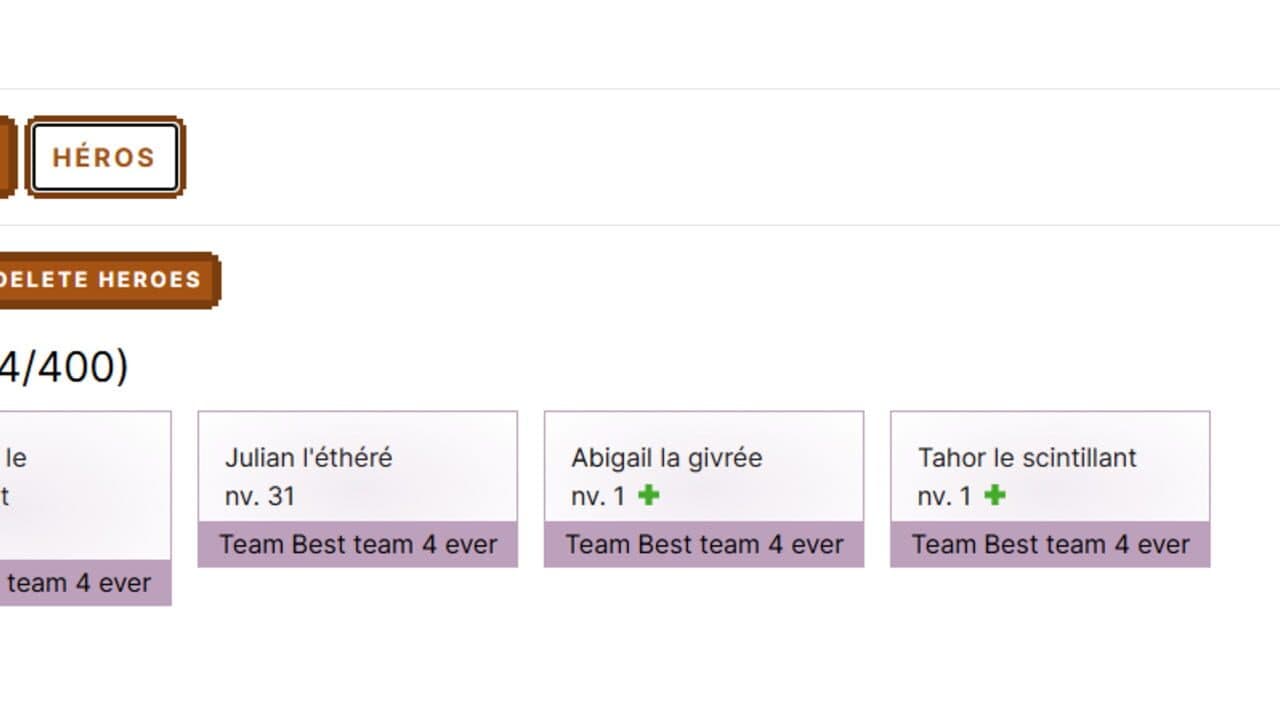Switch to the HÉROS tab

(x=105, y=157)
